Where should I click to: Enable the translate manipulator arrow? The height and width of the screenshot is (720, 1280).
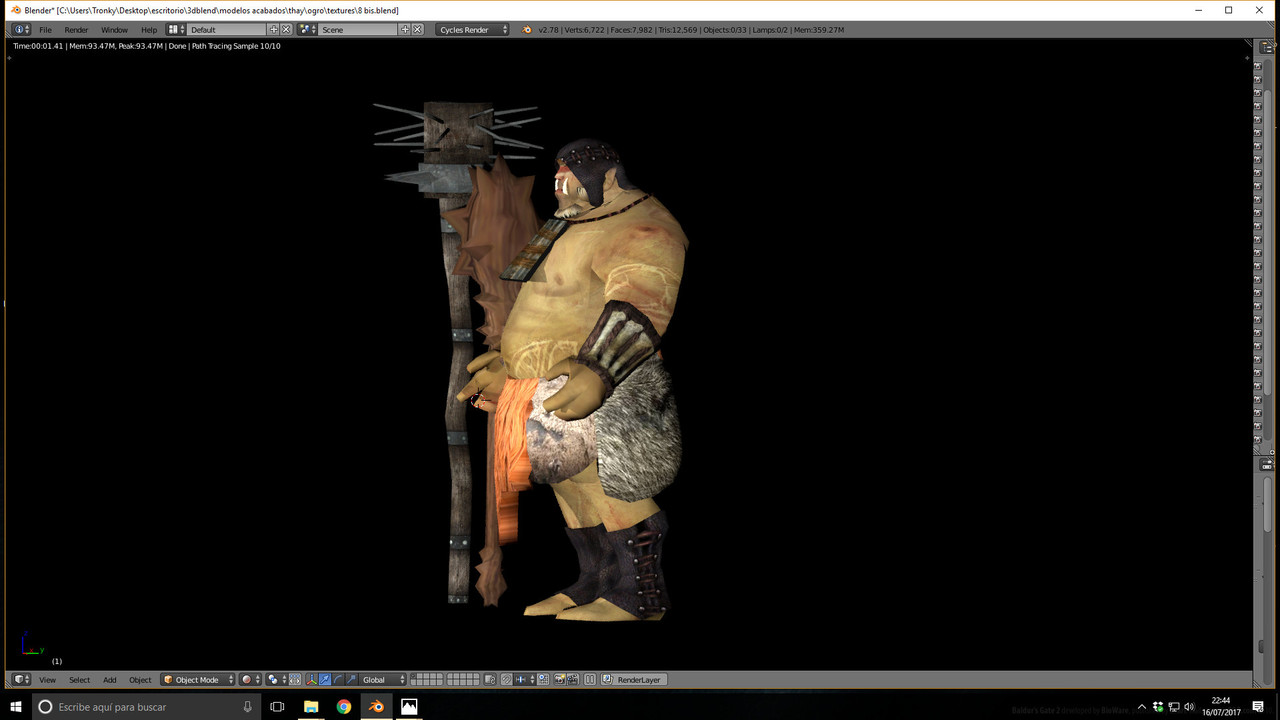[325, 680]
